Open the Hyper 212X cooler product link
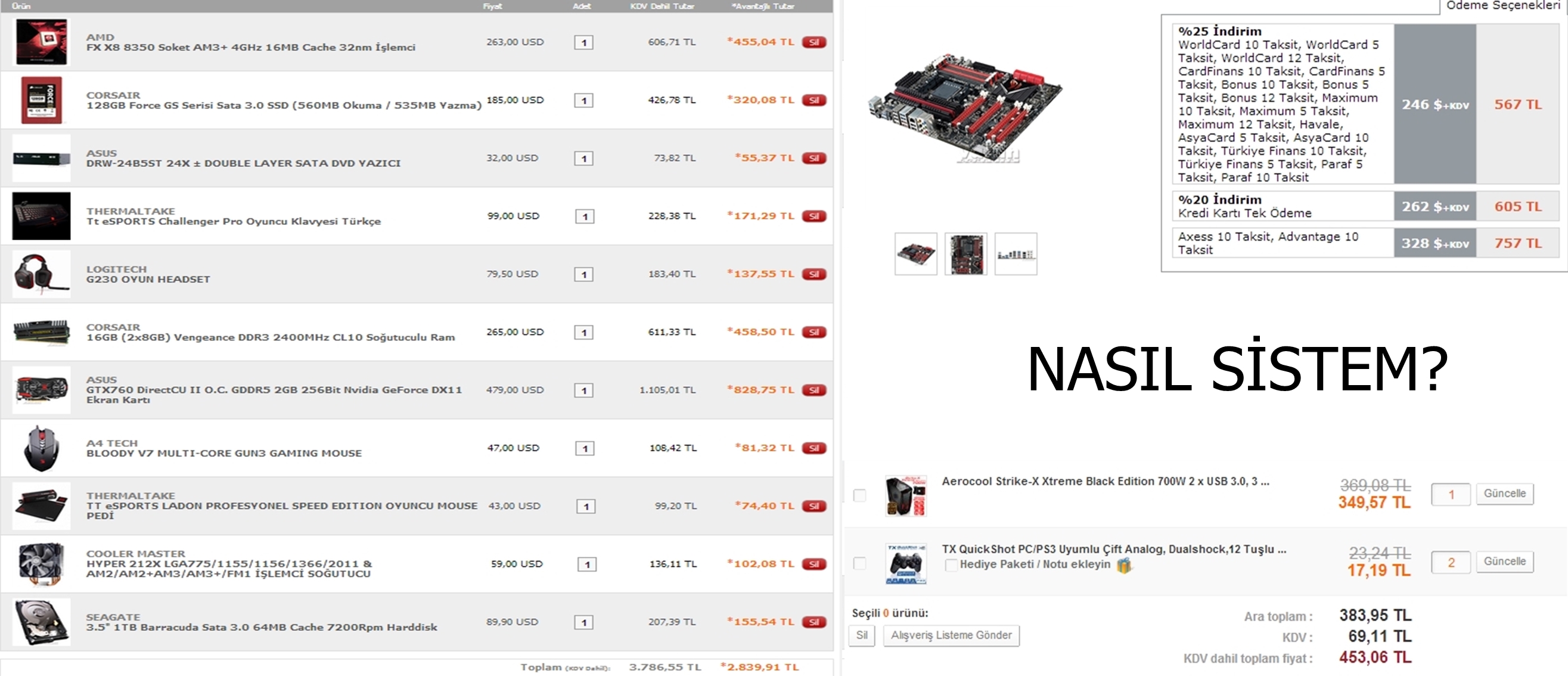The image size is (1568, 676). (229, 568)
